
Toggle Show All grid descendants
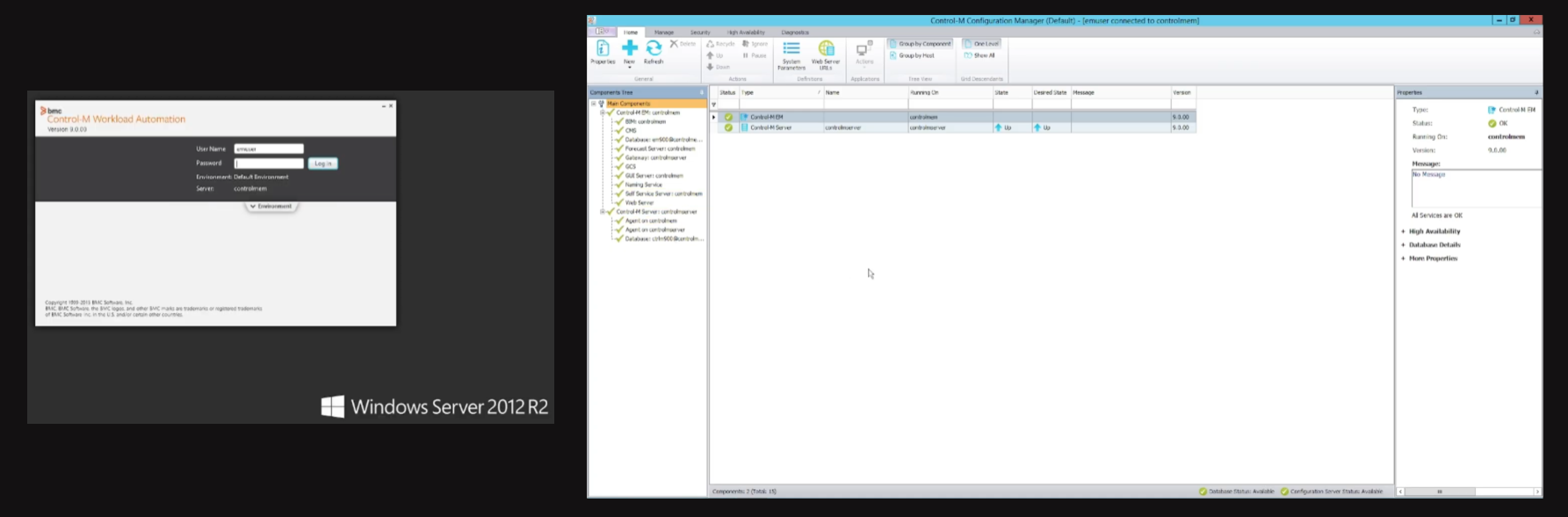coord(979,55)
